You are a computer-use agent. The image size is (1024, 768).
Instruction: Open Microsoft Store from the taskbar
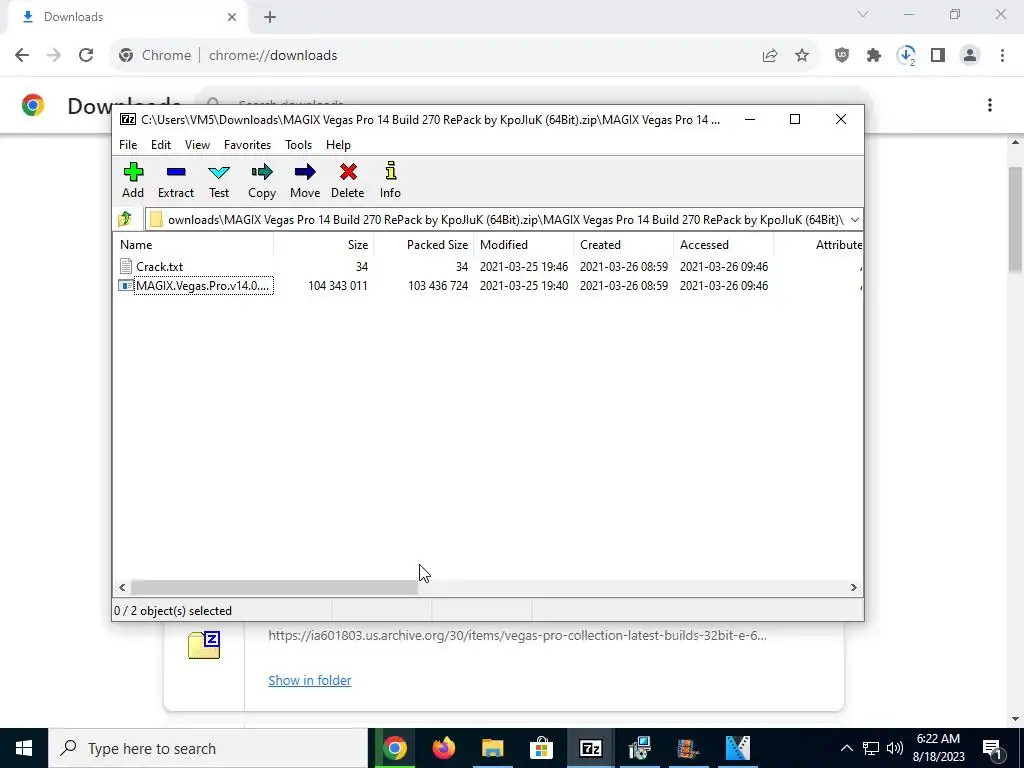541,748
